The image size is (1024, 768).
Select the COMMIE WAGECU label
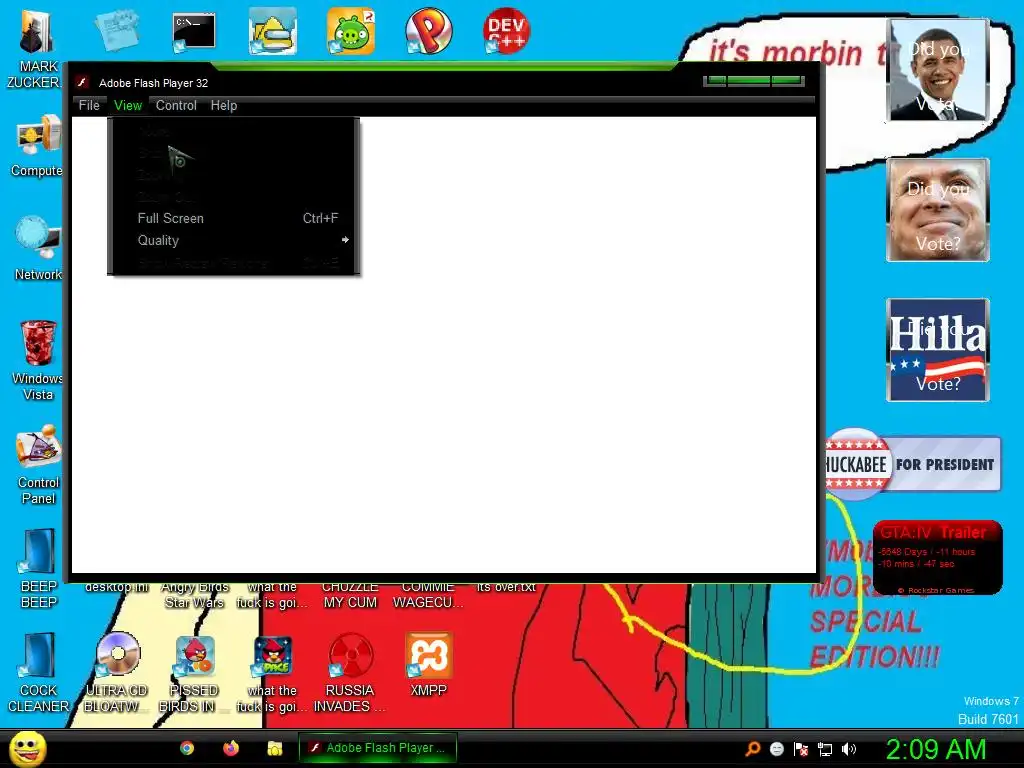pos(428,595)
